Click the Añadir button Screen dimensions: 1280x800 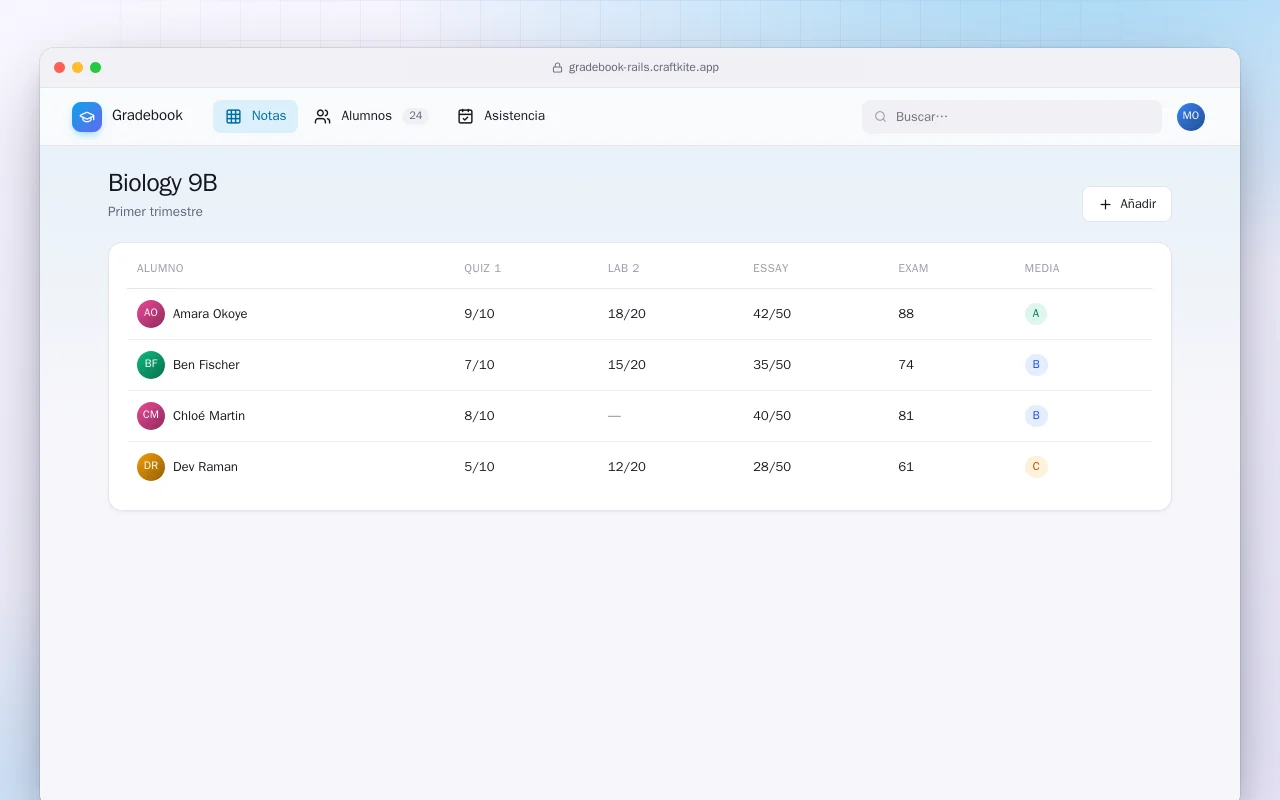1127,204
